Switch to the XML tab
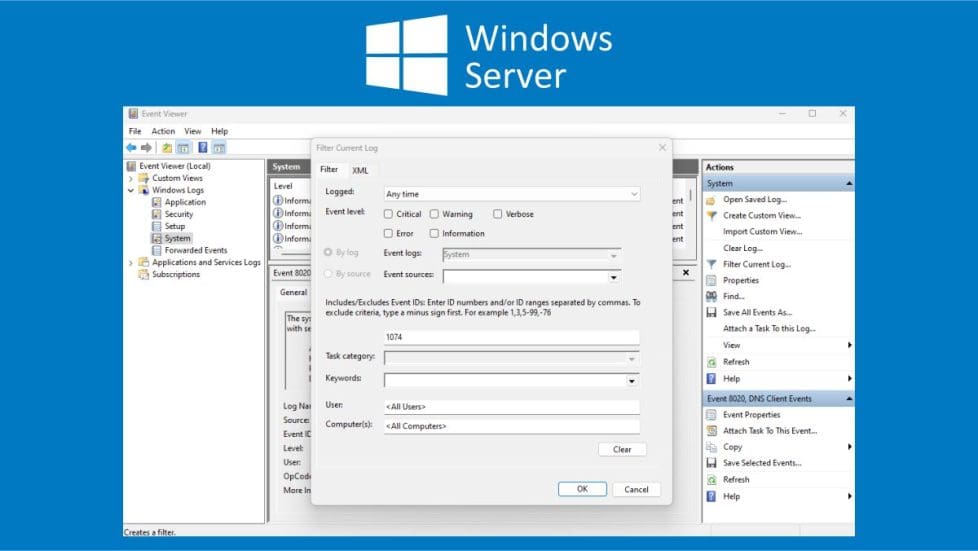The image size is (978, 551). 360,170
